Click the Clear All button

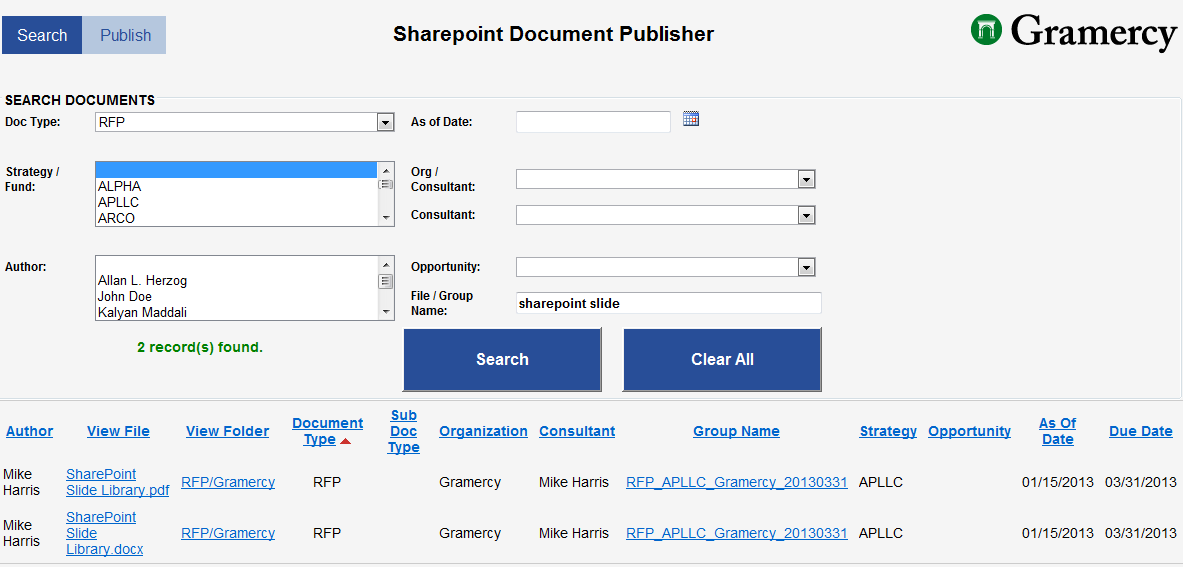click(x=722, y=360)
